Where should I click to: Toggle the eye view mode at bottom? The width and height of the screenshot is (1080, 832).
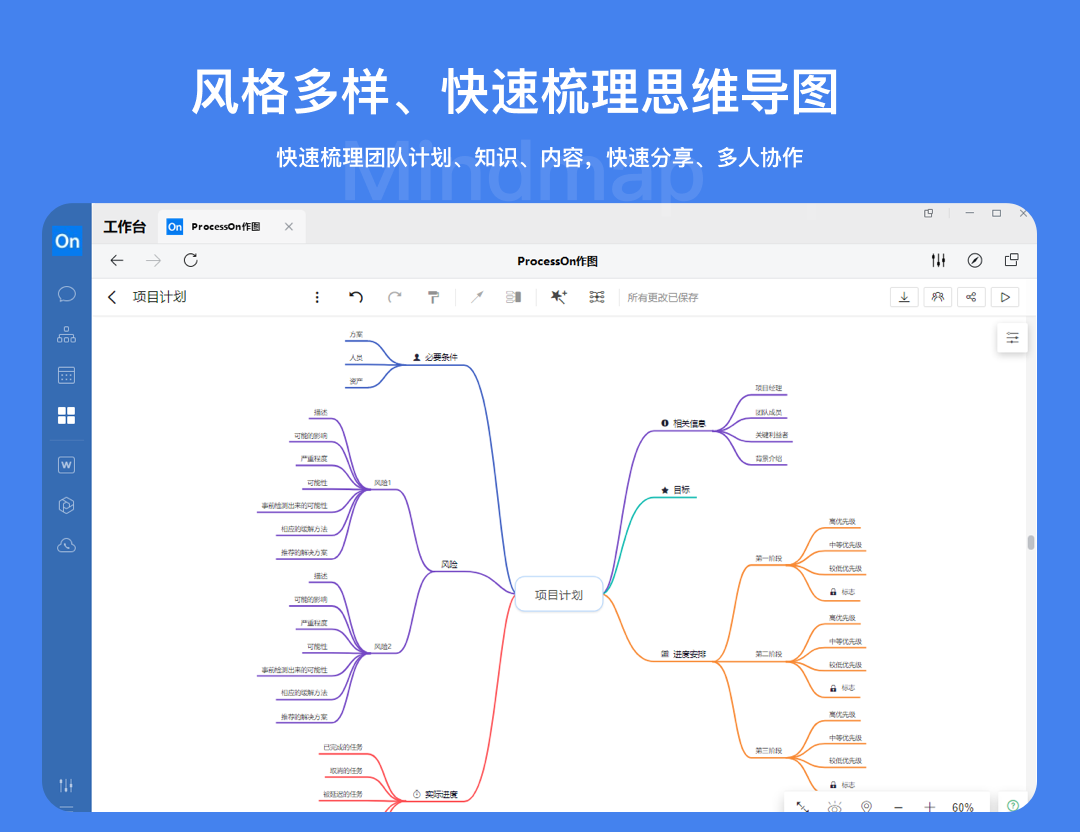pyautogui.click(x=834, y=807)
